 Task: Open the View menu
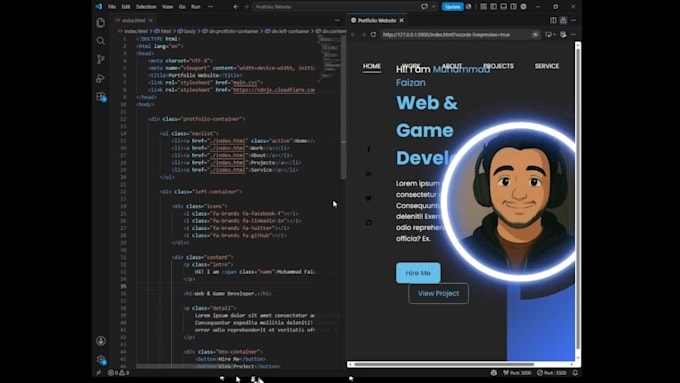tap(167, 7)
